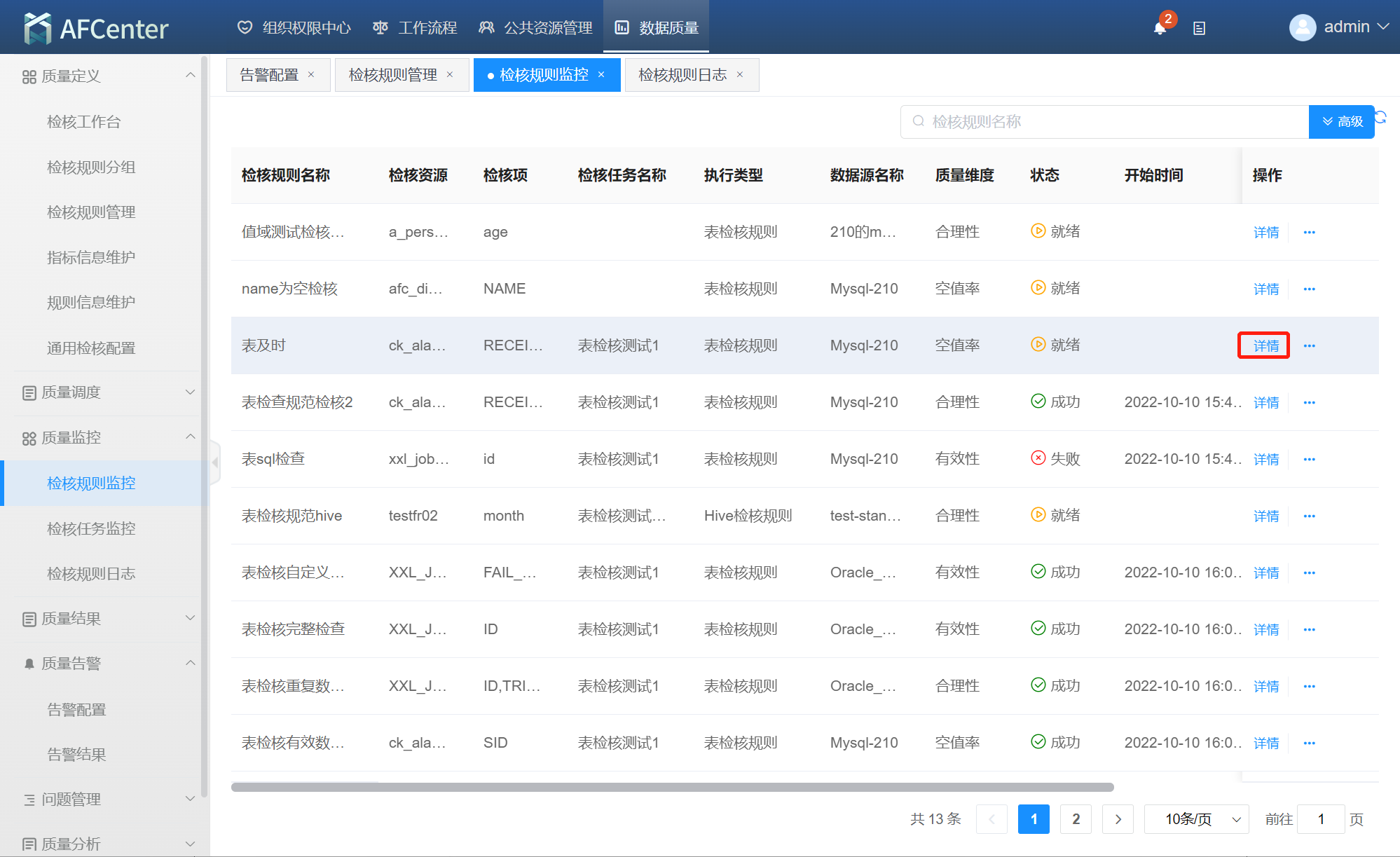Close the 告警配置 tab
Screen dimensions: 1400x857
311,75
